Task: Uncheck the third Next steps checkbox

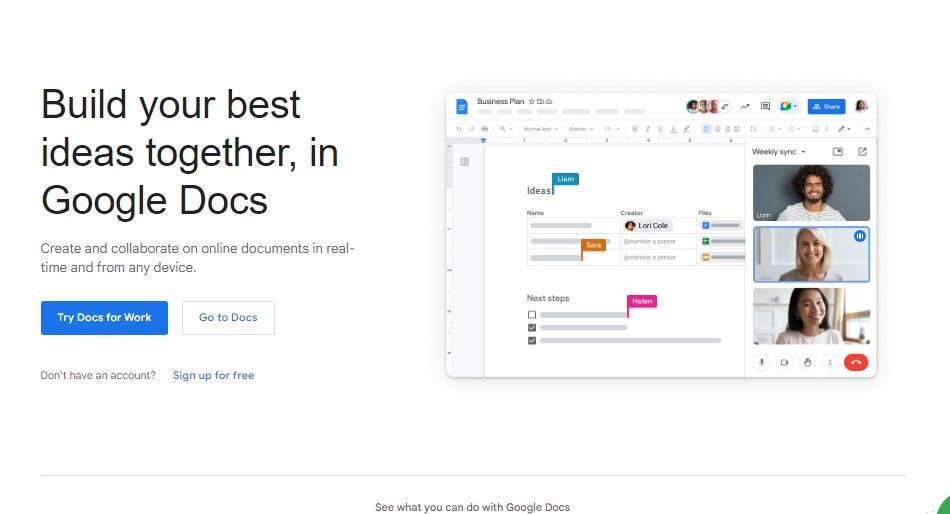Action: [532, 341]
